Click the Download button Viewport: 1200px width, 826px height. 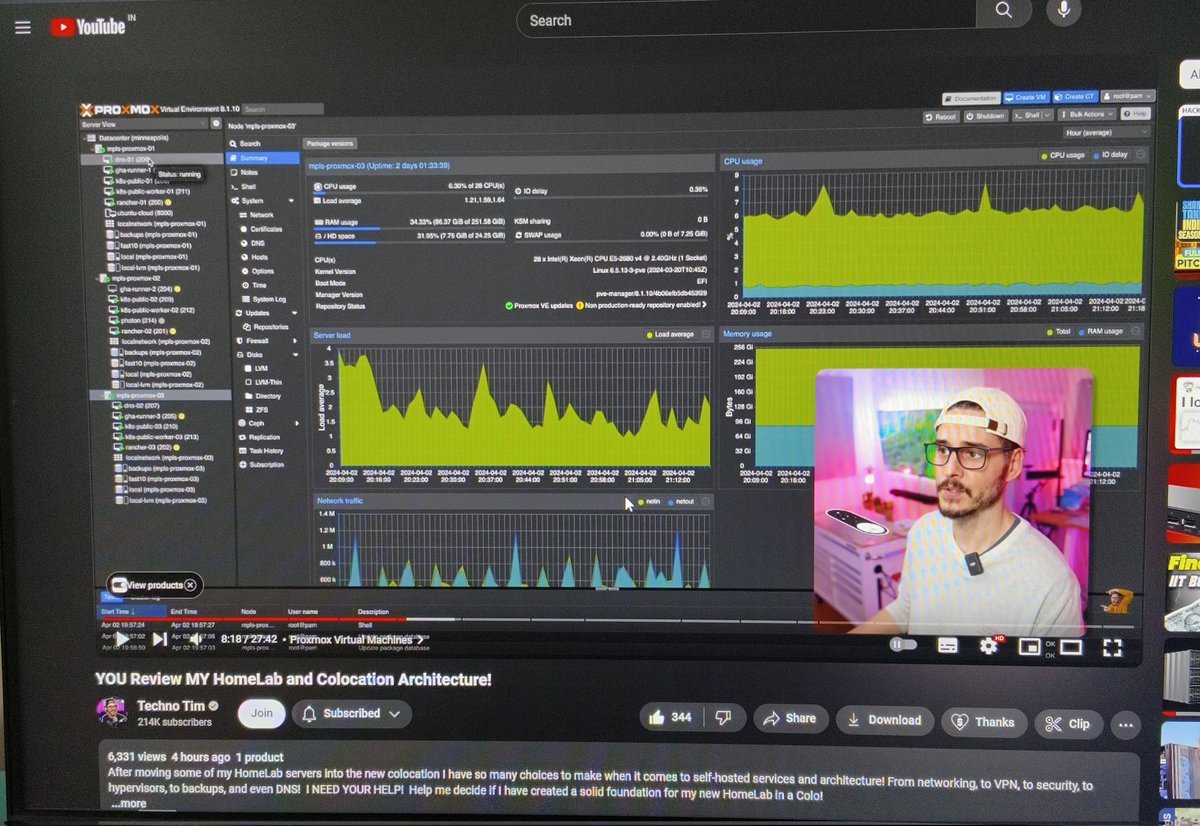(884, 720)
